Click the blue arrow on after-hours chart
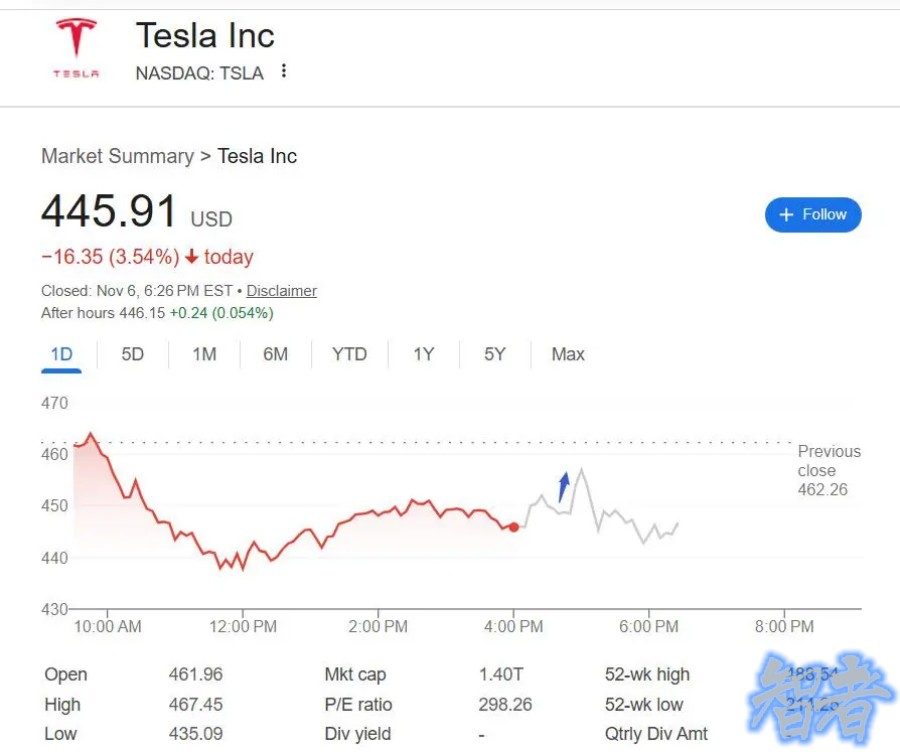900x752 pixels. coord(563,486)
